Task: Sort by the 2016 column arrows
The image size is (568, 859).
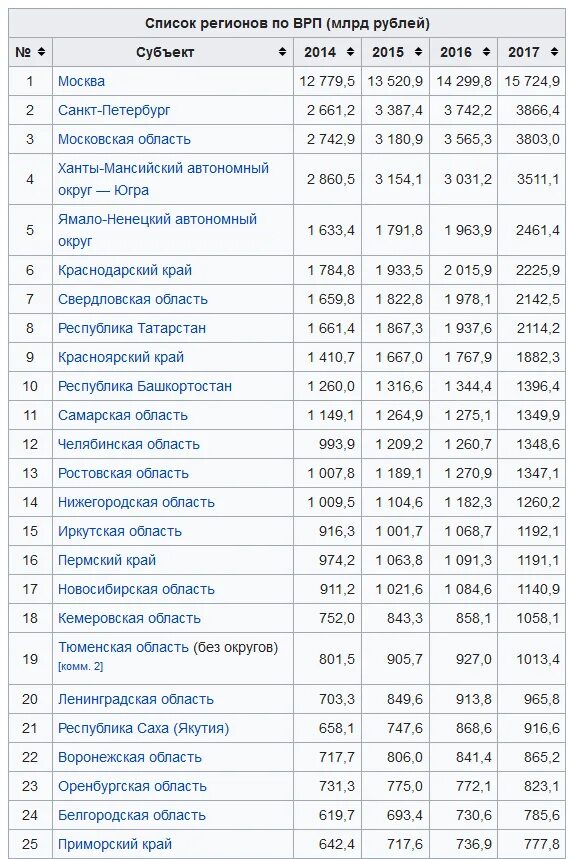Action: (x=486, y=52)
